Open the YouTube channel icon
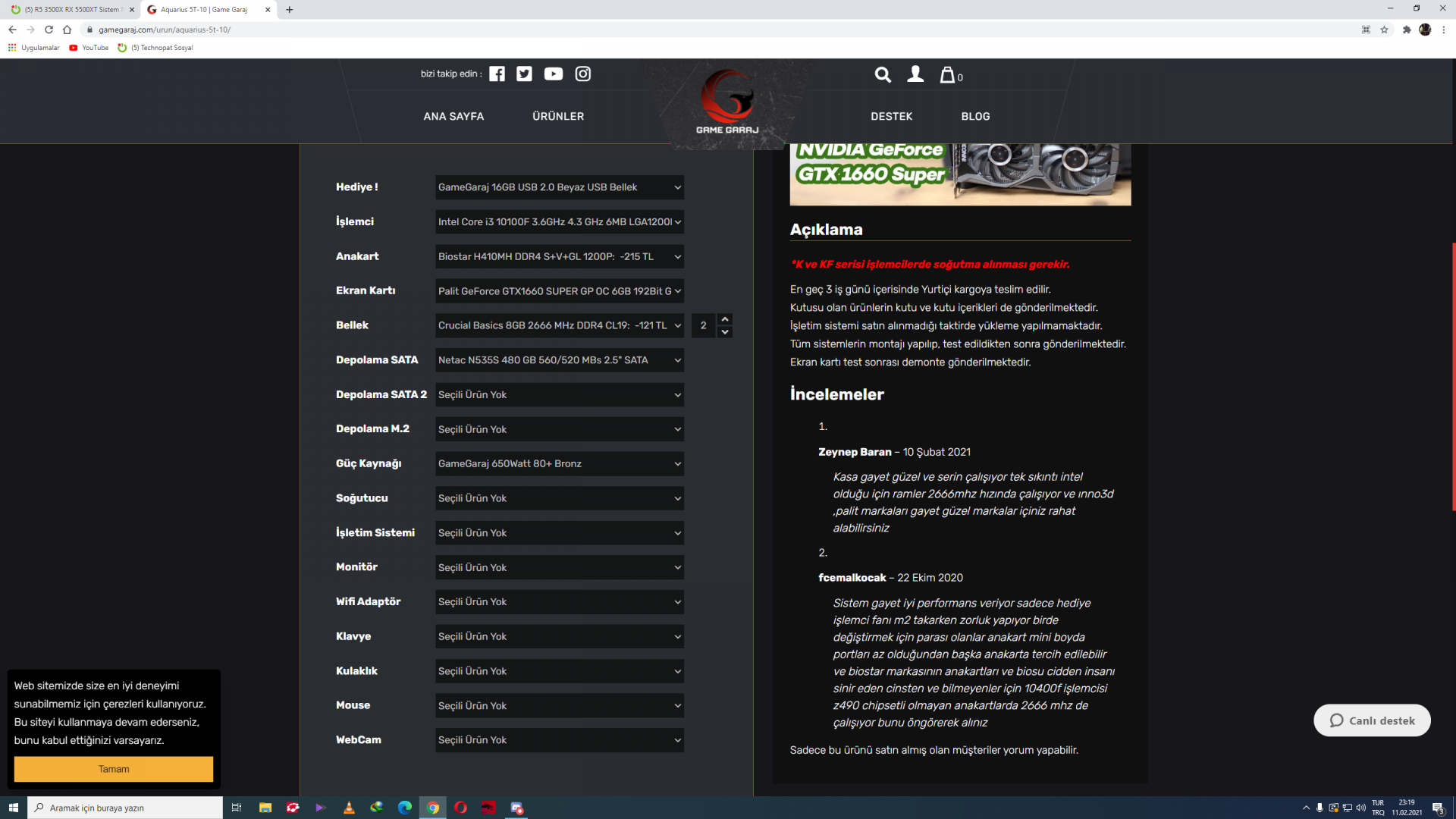The image size is (1456, 819). pyautogui.click(x=554, y=74)
